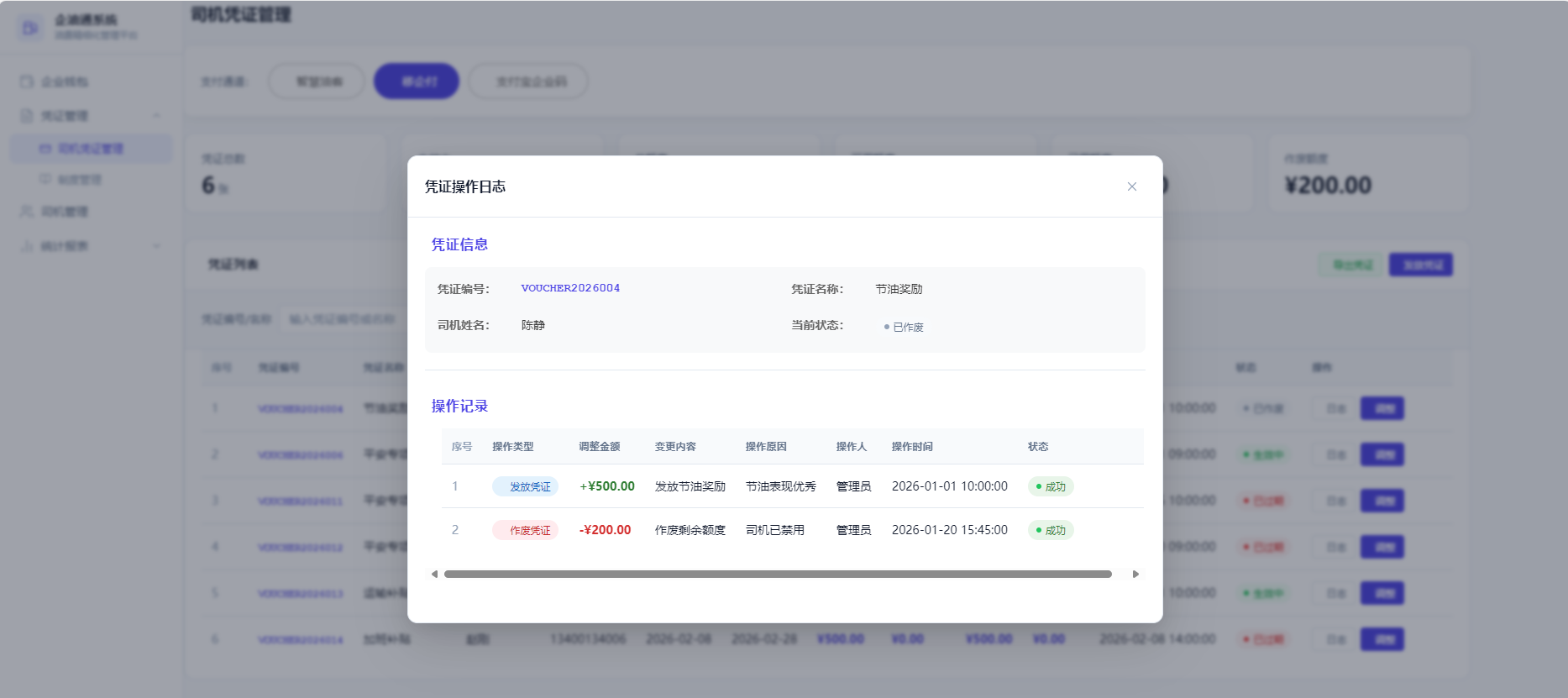This screenshot has height=698, width=1568.
Task: Click sequence number 1 in the operation log
Action: pyautogui.click(x=455, y=486)
